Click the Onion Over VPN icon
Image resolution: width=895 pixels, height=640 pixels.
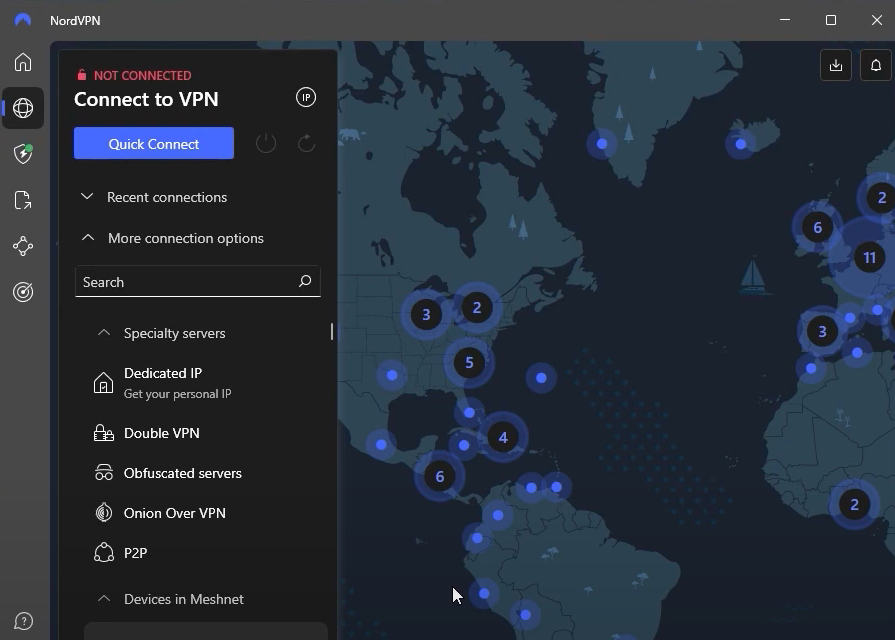click(x=103, y=513)
